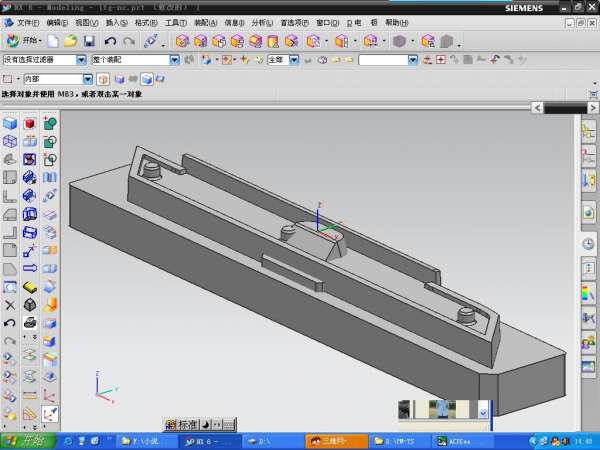Click the black X delete icon in left toolbar
Image resolution: width=600 pixels, height=450 pixels.
point(10,305)
